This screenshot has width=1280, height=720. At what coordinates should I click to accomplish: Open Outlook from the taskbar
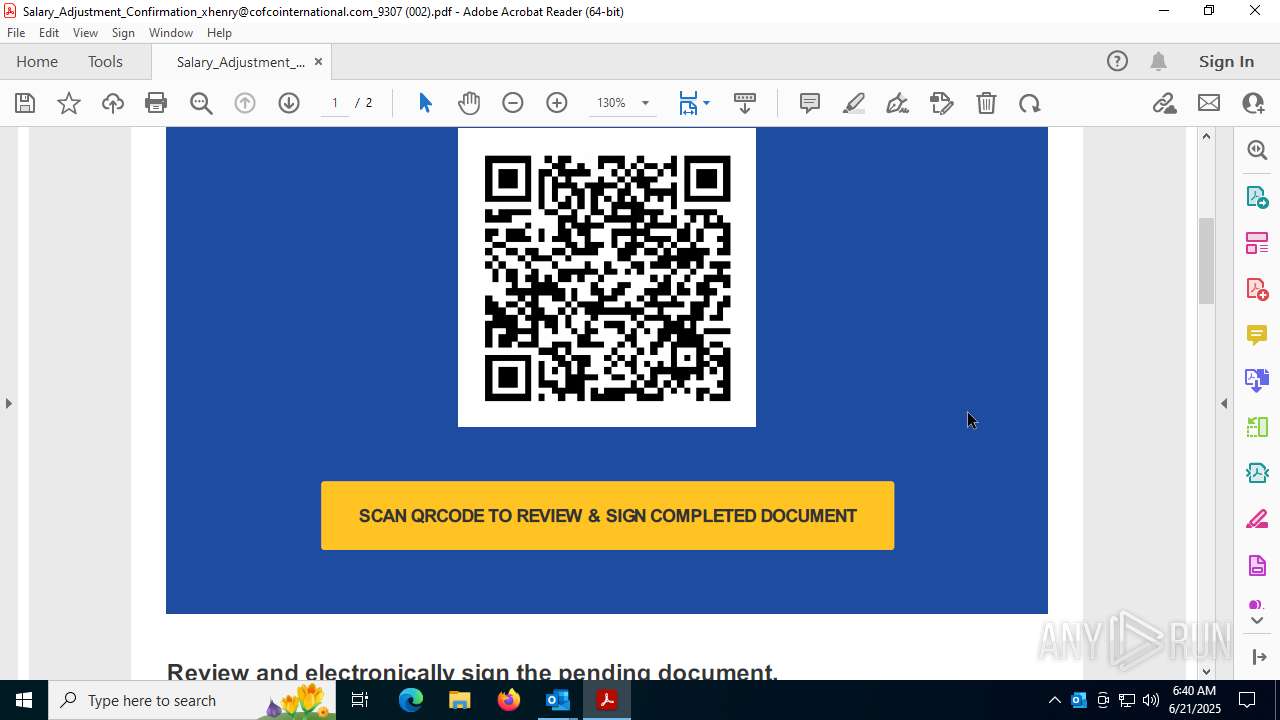click(x=558, y=700)
